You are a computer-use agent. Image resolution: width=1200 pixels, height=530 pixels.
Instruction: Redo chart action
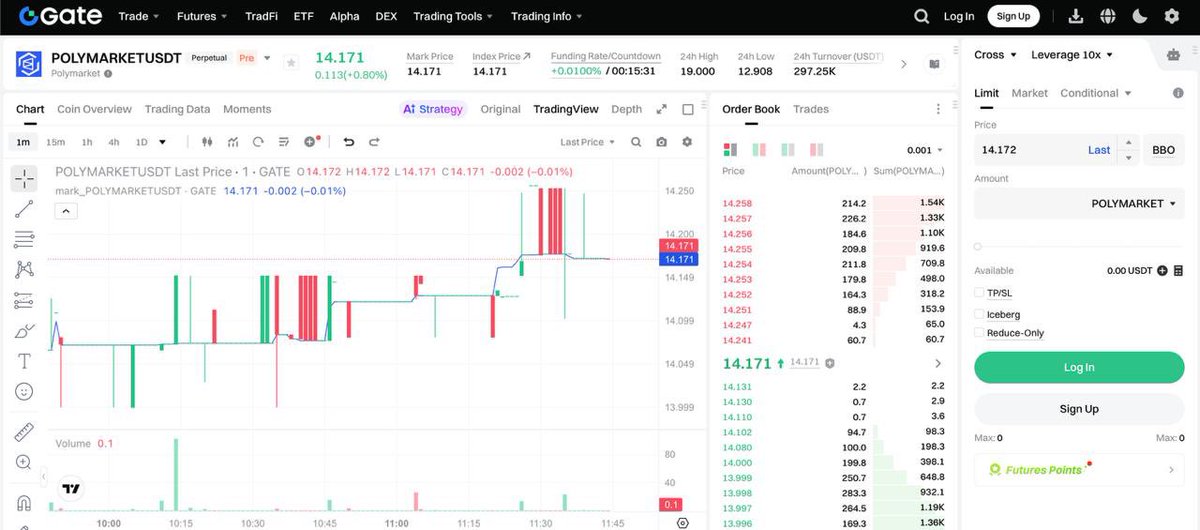(374, 142)
